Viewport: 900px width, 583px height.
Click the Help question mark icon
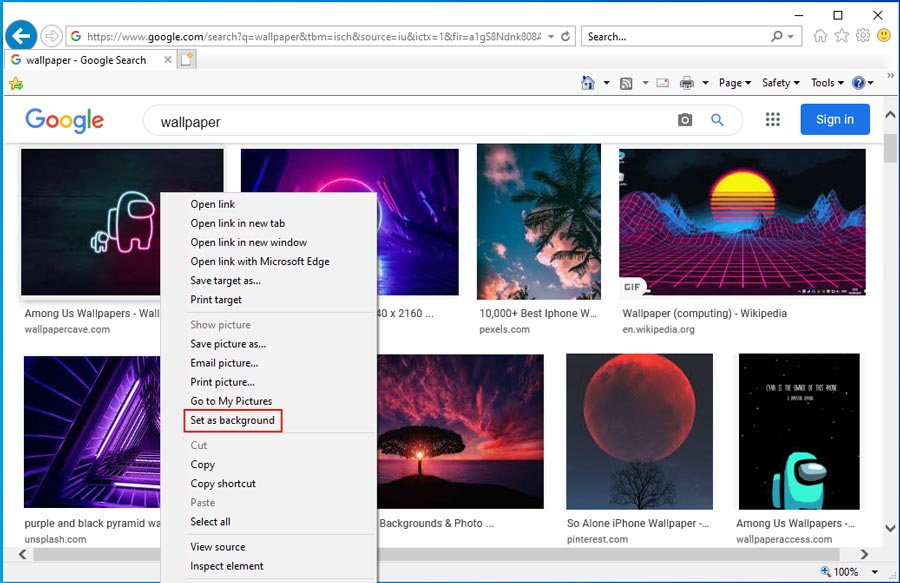point(859,83)
